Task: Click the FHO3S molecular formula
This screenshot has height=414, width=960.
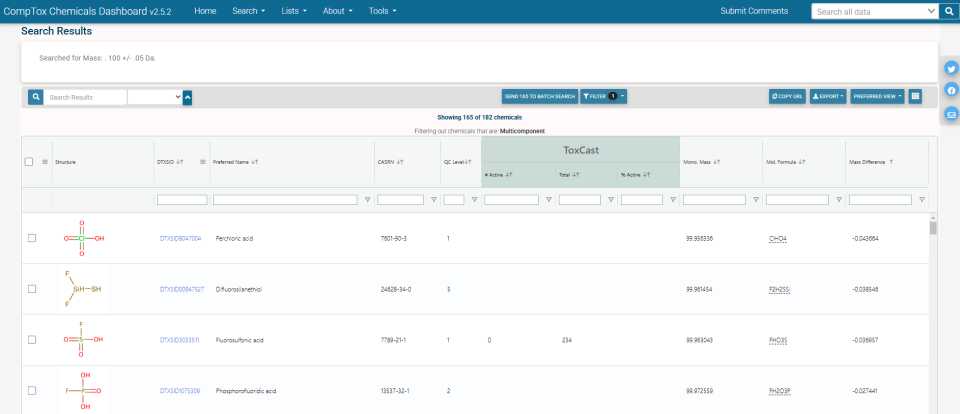Action: 778,340
